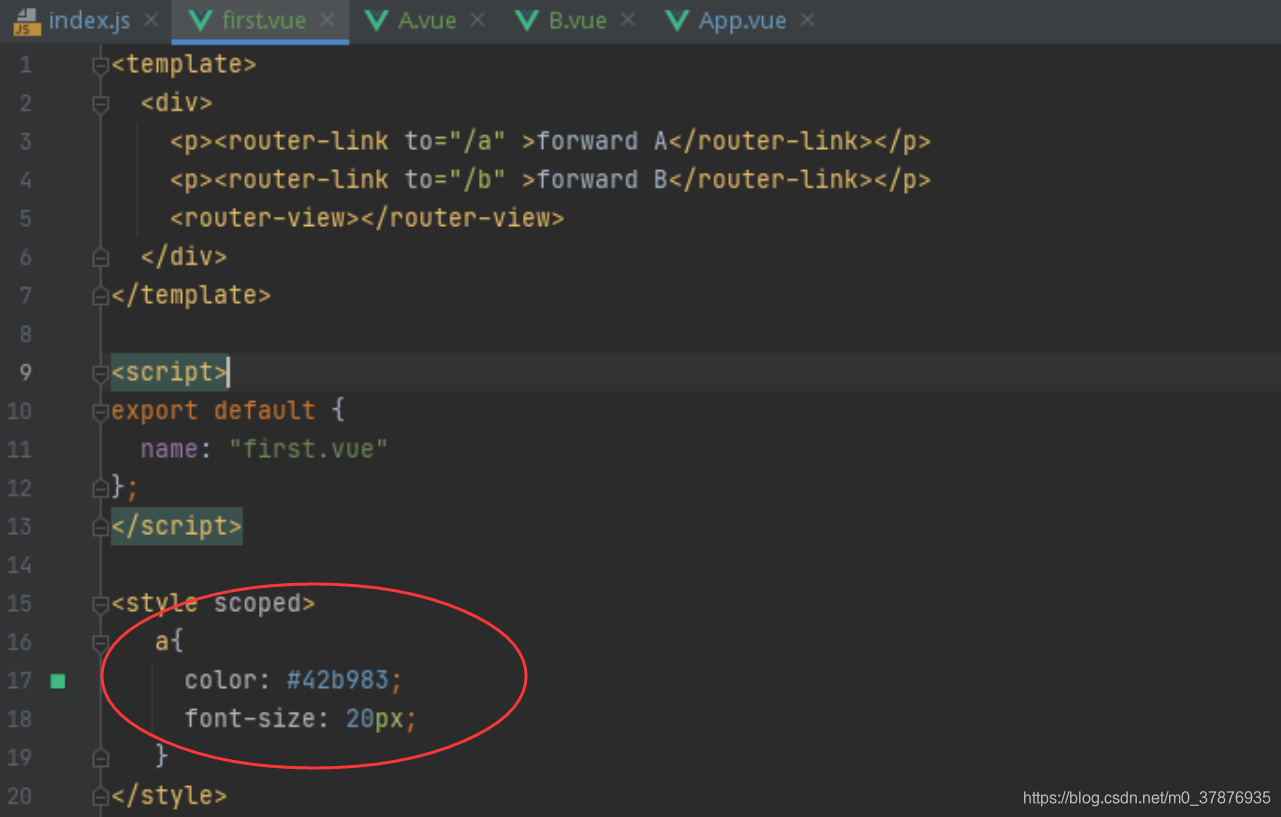Click the text forward A on line 3
Viewport: 1281px width, 817px height.
602,141
